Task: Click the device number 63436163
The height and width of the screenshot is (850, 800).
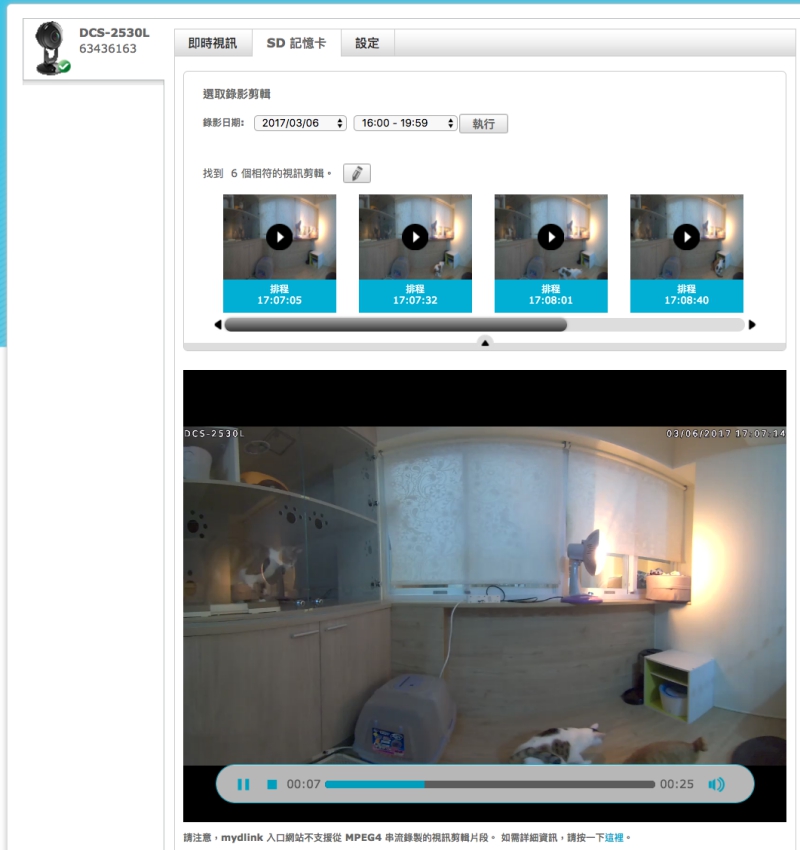Action: tap(108, 49)
